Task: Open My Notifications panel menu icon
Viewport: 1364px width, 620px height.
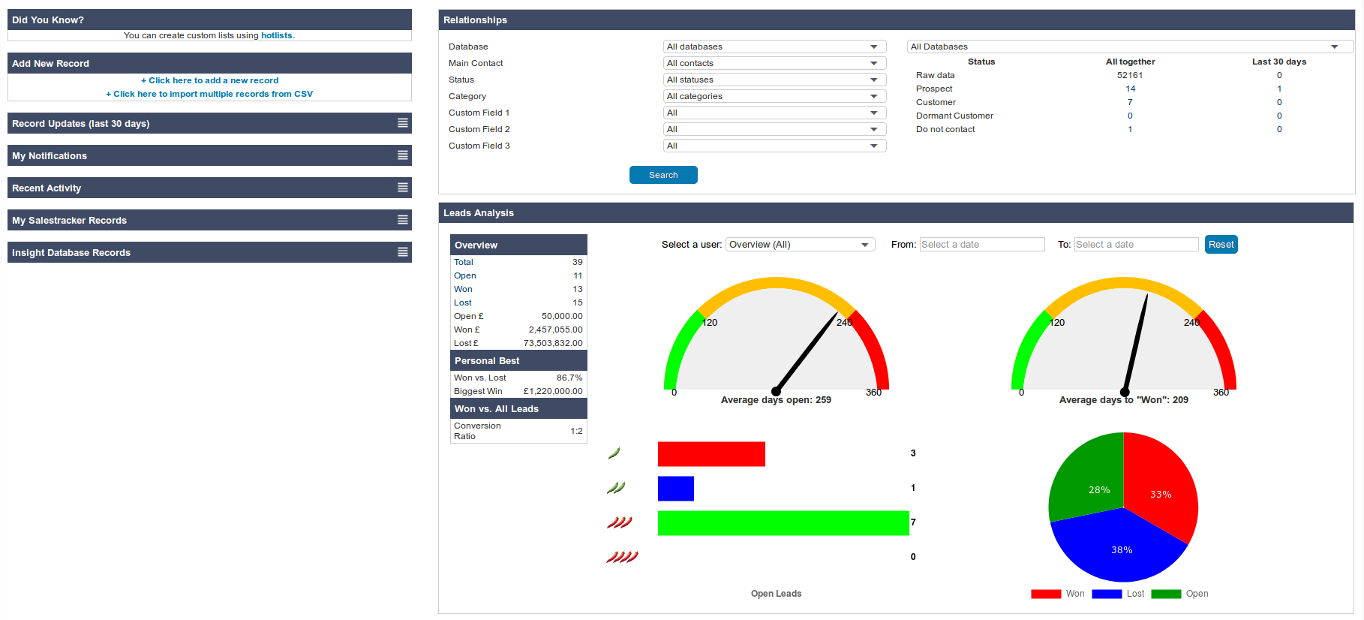Action: tap(402, 156)
